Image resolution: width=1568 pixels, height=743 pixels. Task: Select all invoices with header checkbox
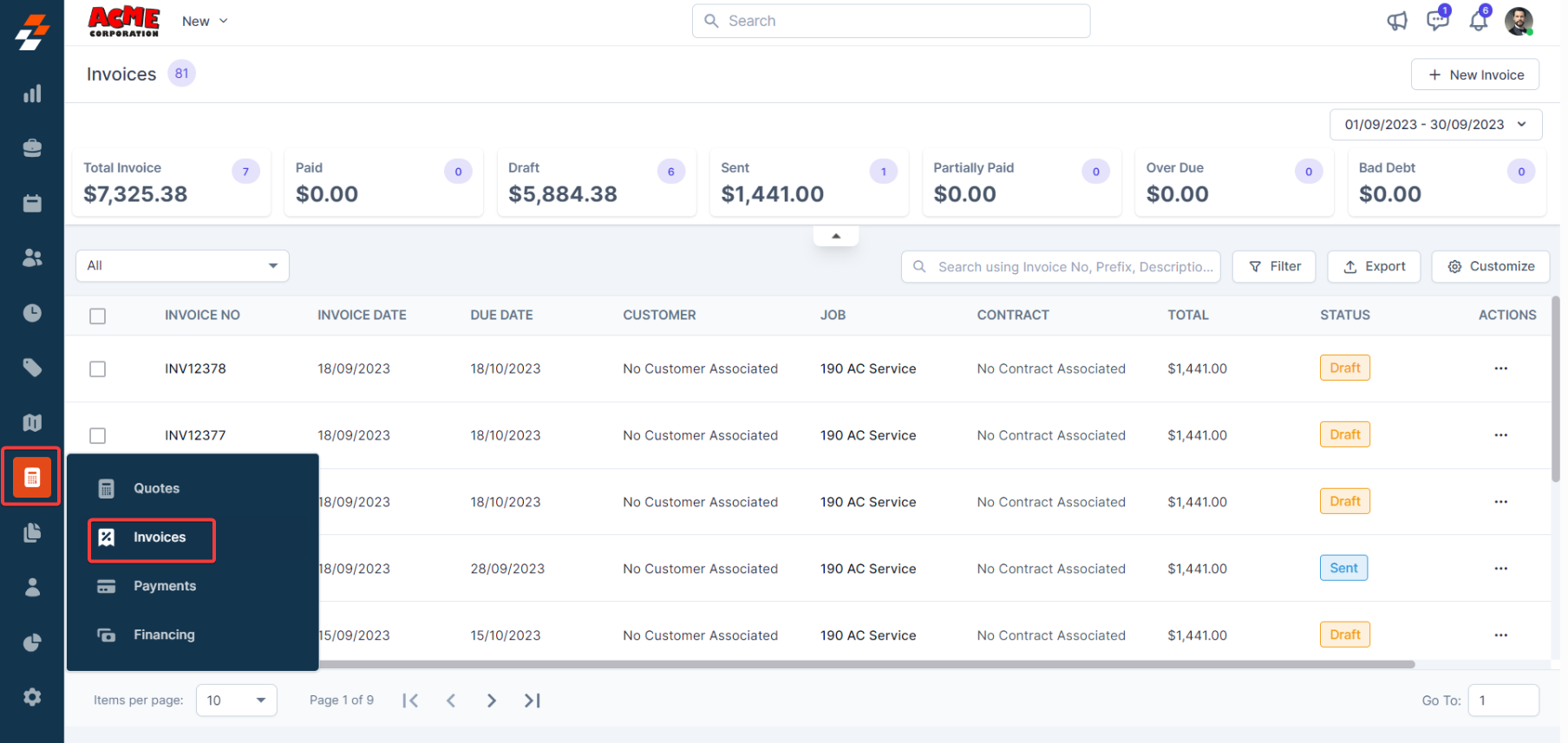tap(98, 316)
